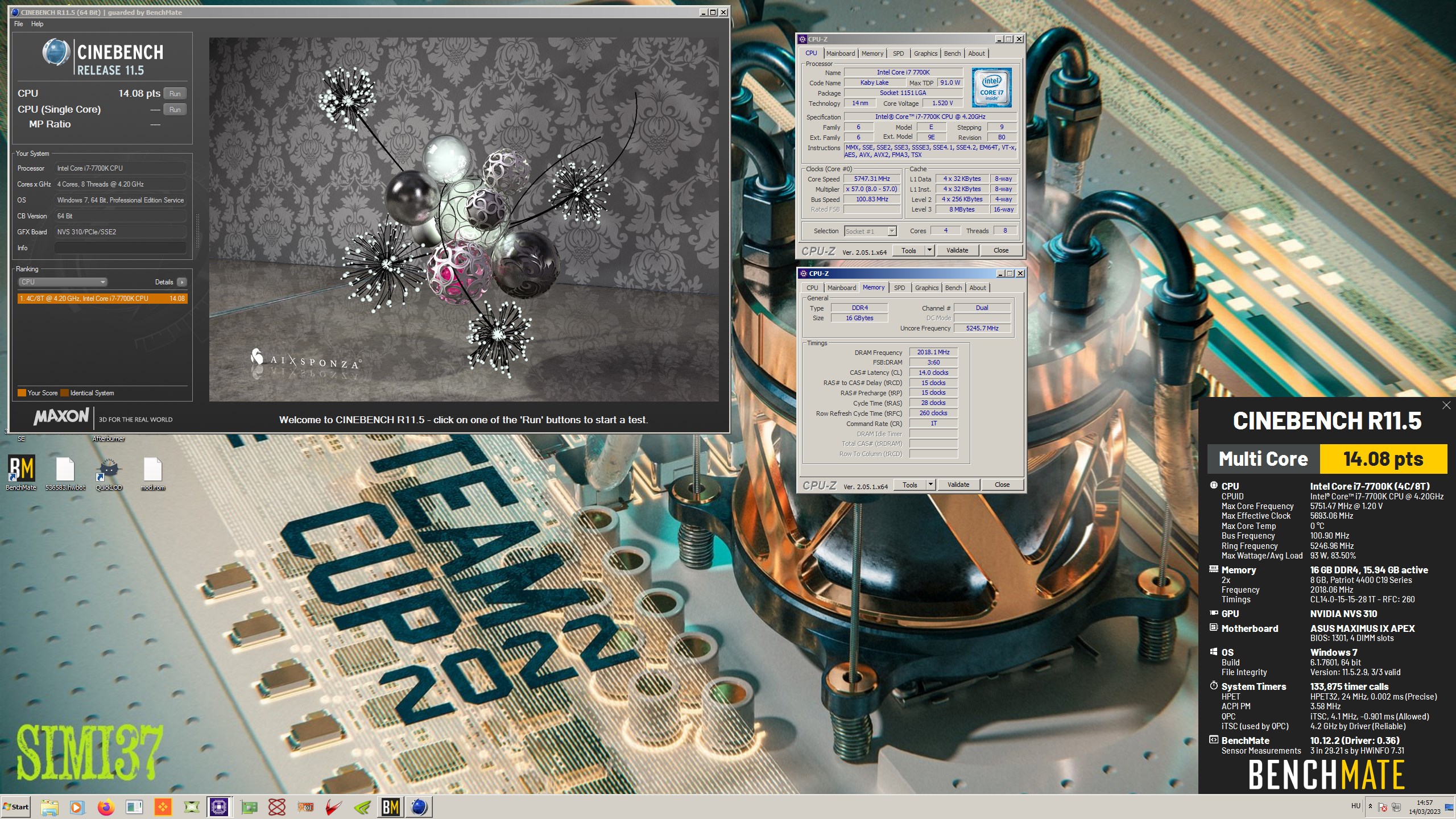1456x819 pixels.
Task: Switch to CPU-Z via purple chip taskbar icon
Action: (219, 806)
